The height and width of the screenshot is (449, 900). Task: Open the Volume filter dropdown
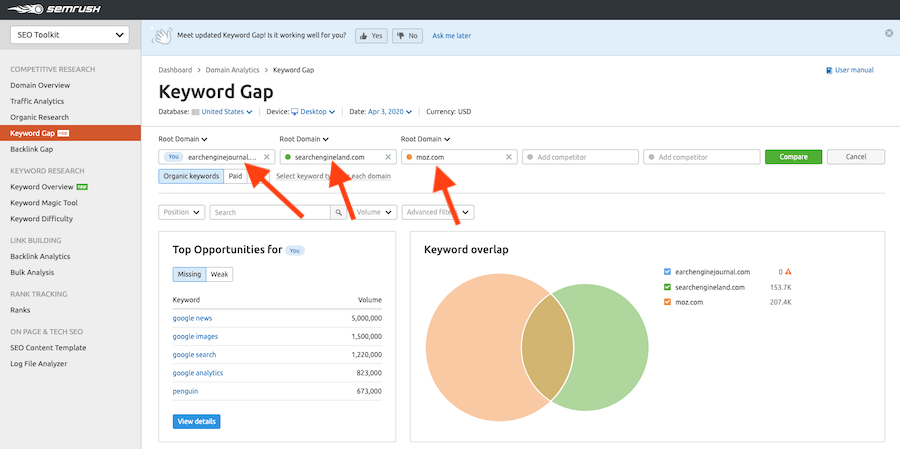coord(374,212)
